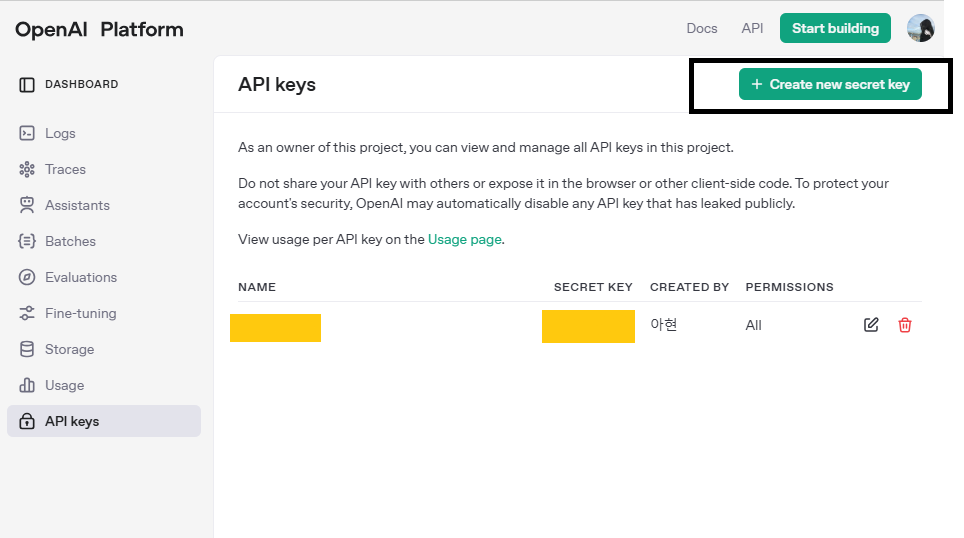Image resolution: width=964 pixels, height=538 pixels.
Task: Toggle the sidebar panel icon beside DASHBOARD
Action: (27, 85)
